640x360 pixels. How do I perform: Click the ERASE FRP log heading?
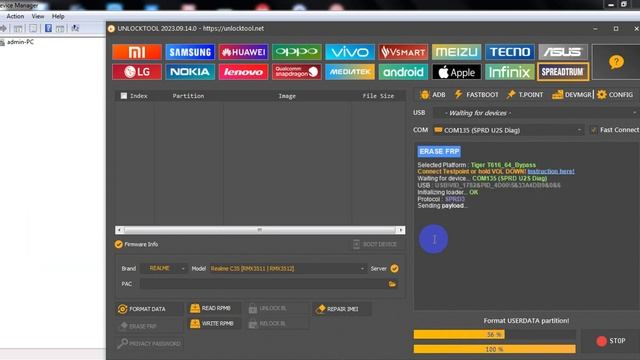tap(439, 151)
